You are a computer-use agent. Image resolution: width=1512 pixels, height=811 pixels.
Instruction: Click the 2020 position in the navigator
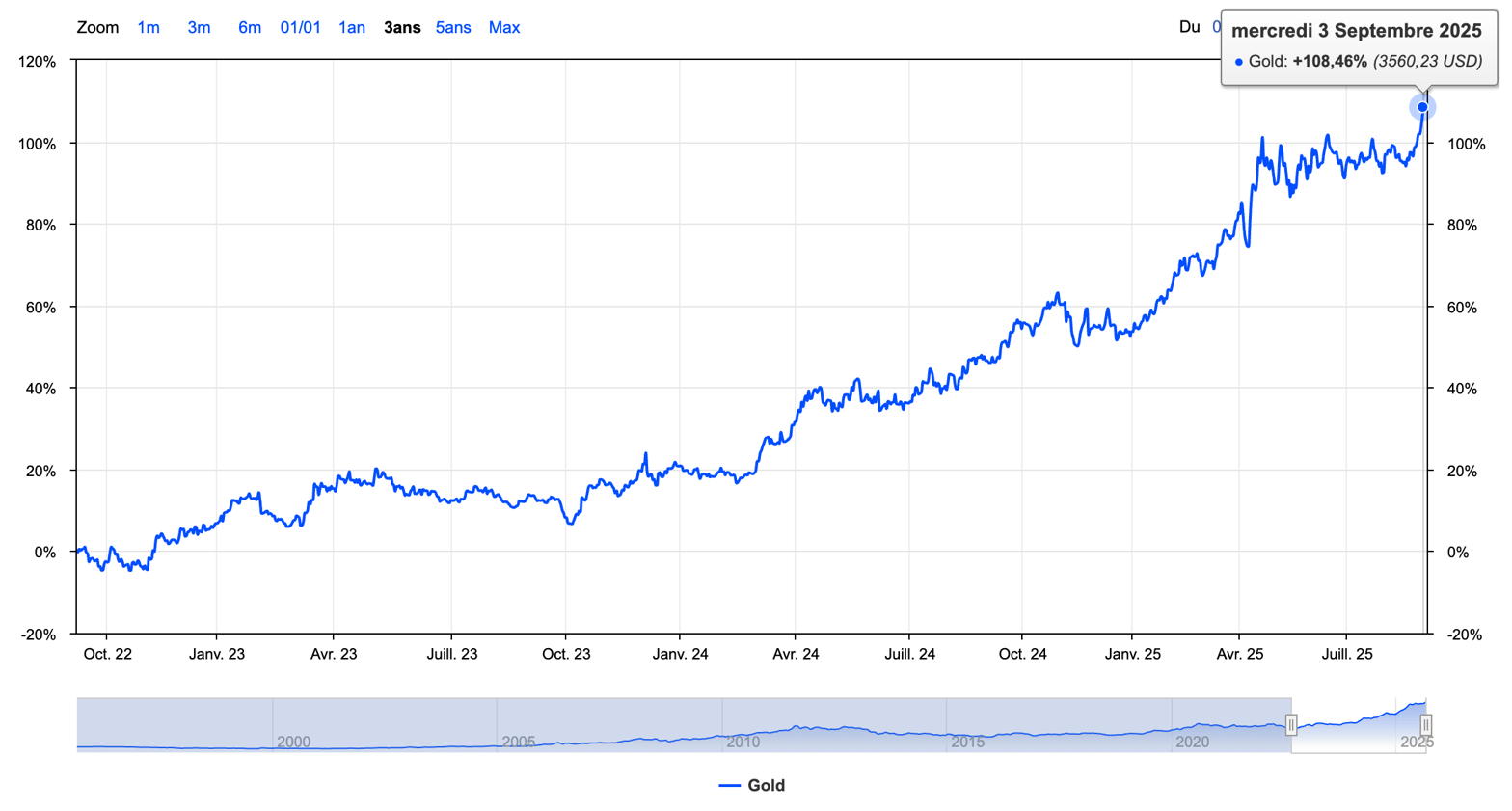(1192, 742)
